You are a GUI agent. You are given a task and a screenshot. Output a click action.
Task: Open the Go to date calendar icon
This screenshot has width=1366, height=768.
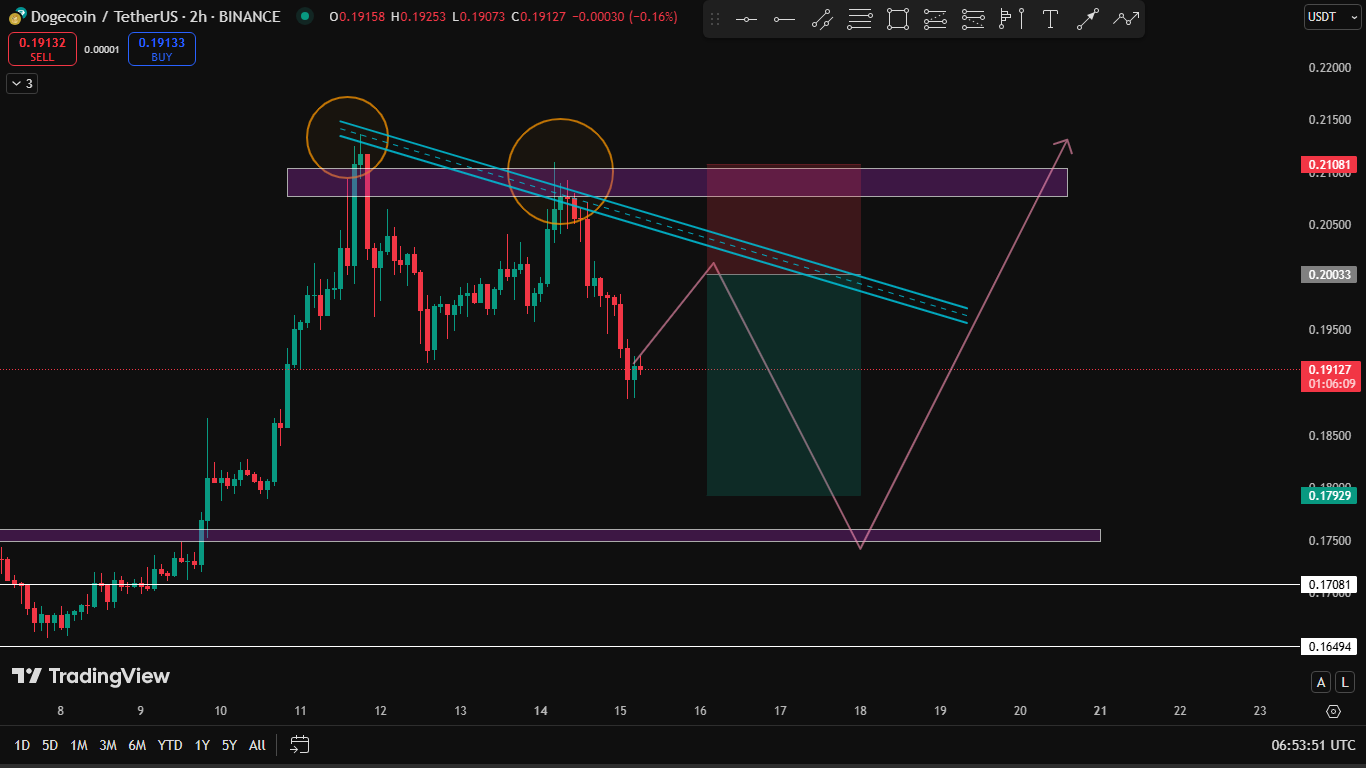[300, 744]
